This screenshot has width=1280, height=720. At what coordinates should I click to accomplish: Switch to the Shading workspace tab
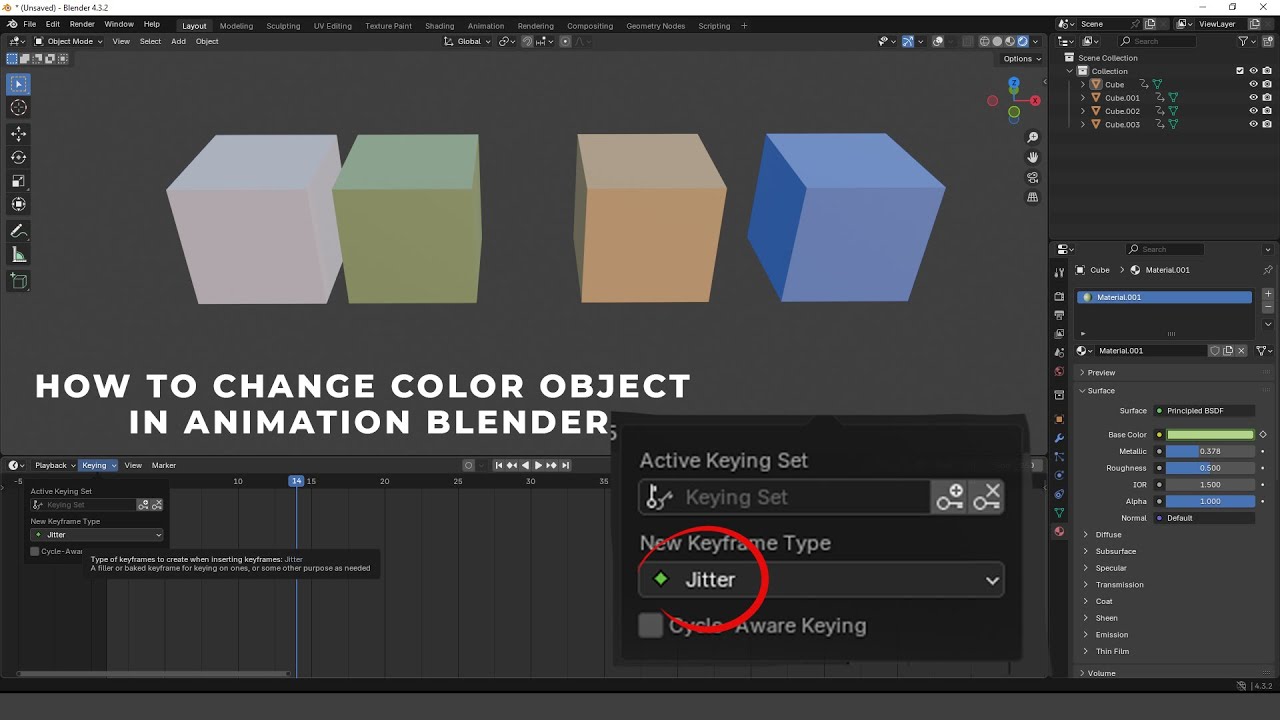tap(439, 26)
